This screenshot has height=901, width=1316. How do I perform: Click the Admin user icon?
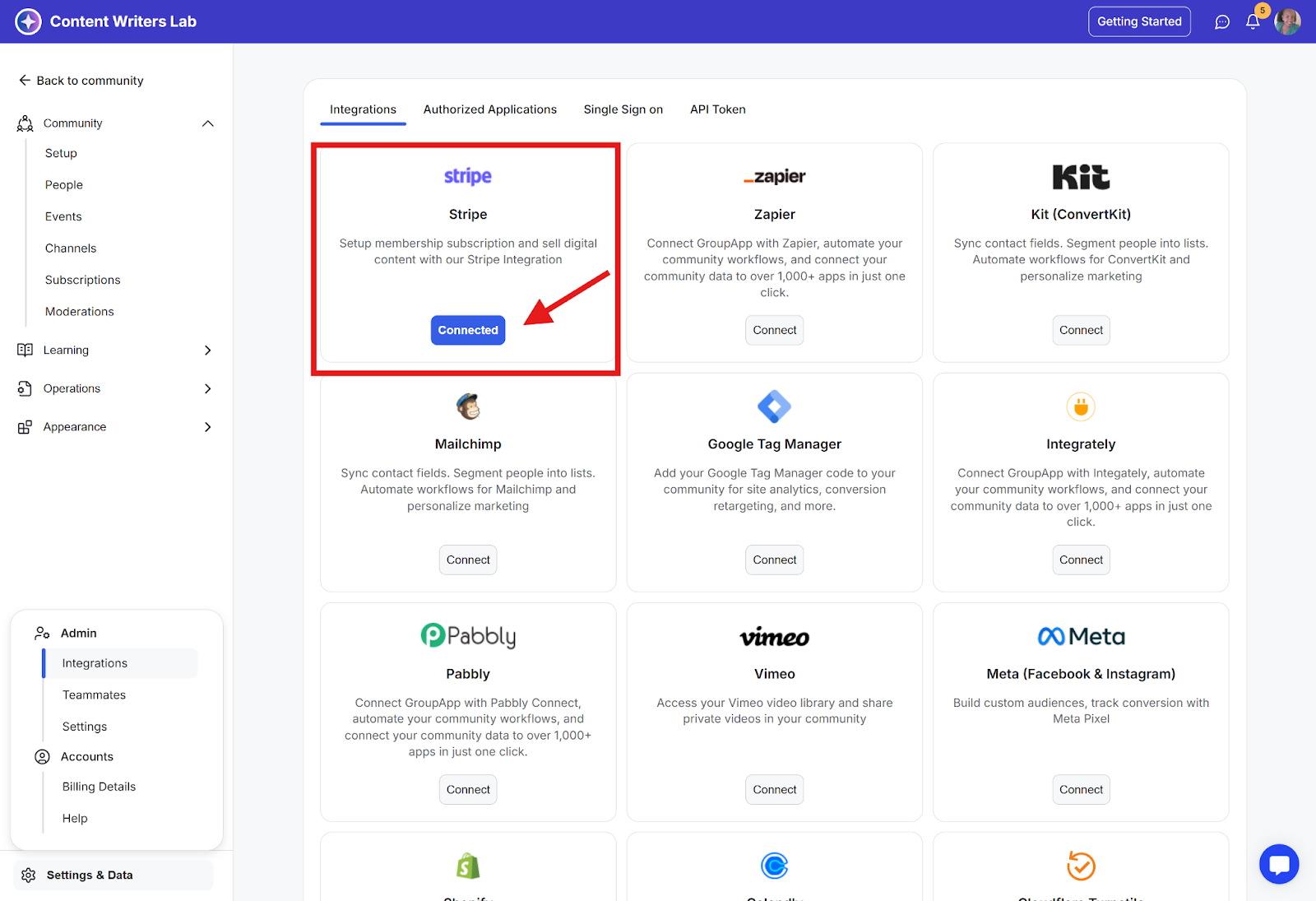pyautogui.click(x=42, y=633)
